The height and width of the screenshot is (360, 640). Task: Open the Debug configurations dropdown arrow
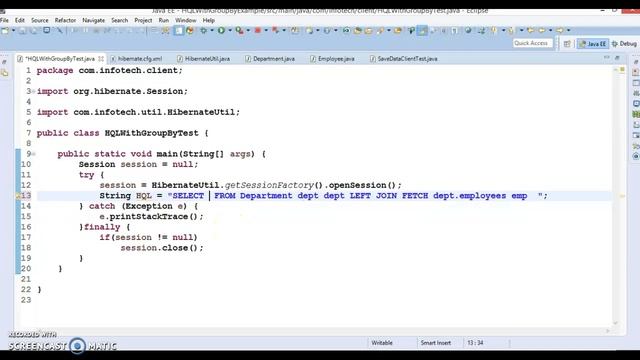point(212,30)
